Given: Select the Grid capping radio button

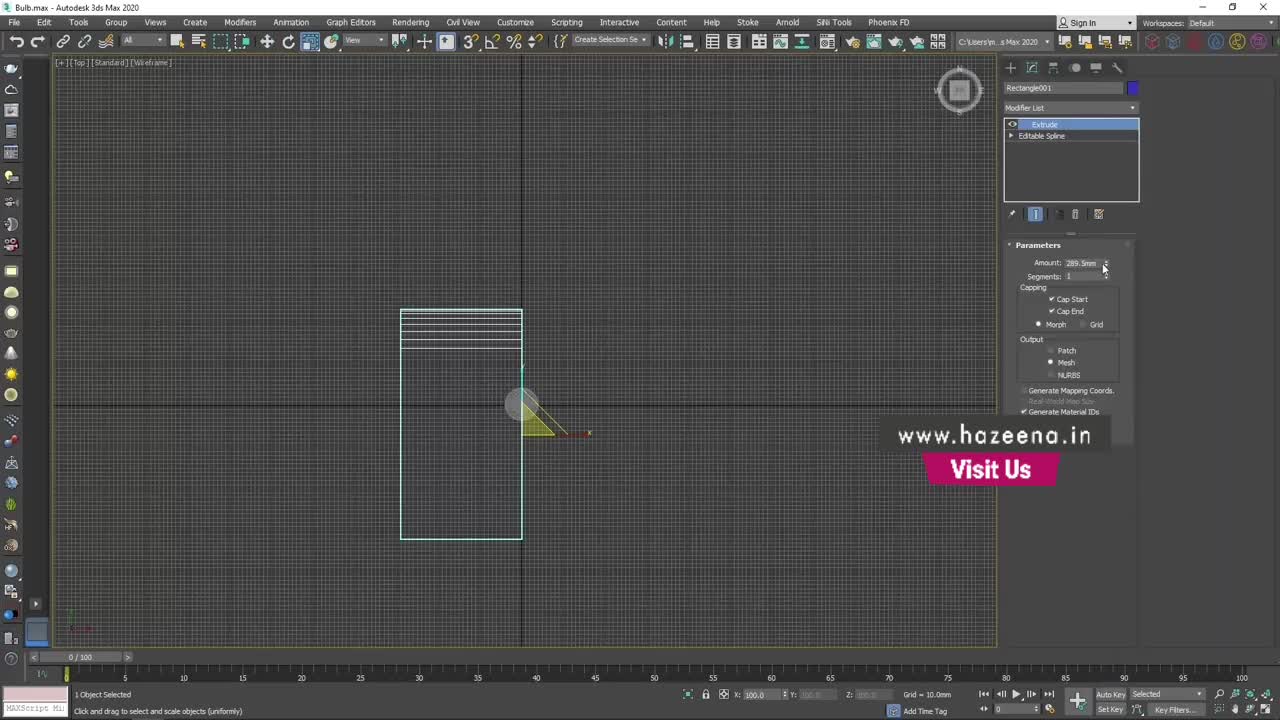Looking at the screenshot, I should point(1083,324).
